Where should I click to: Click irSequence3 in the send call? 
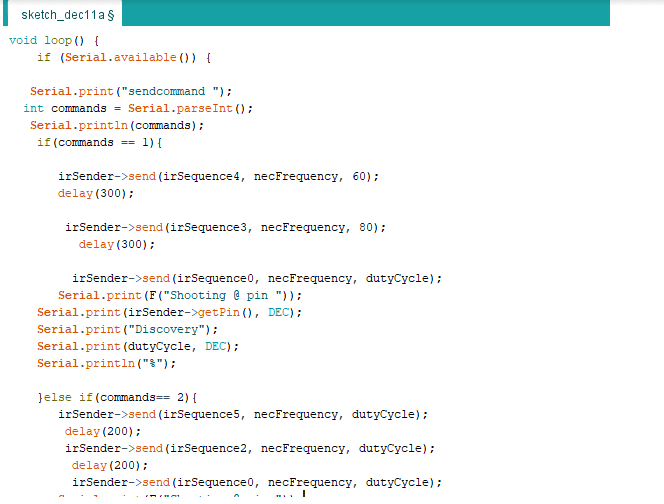[x=216, y=228]
